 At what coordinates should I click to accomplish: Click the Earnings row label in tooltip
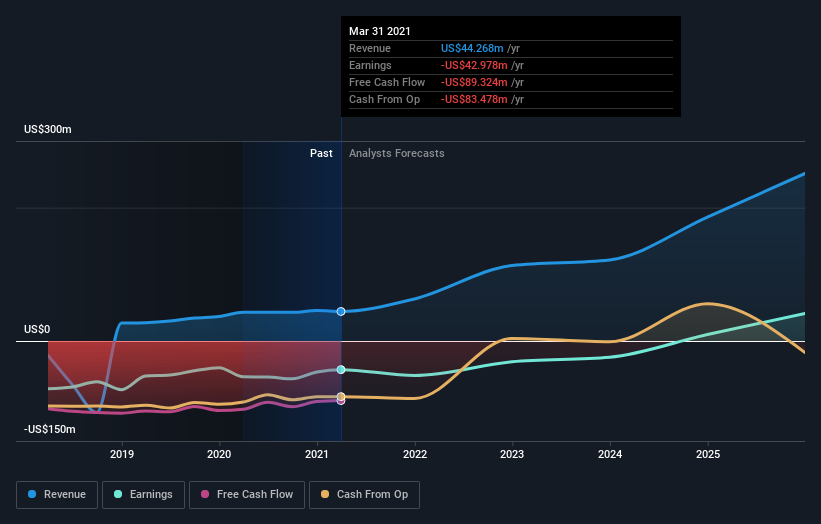tap(370, 65)
